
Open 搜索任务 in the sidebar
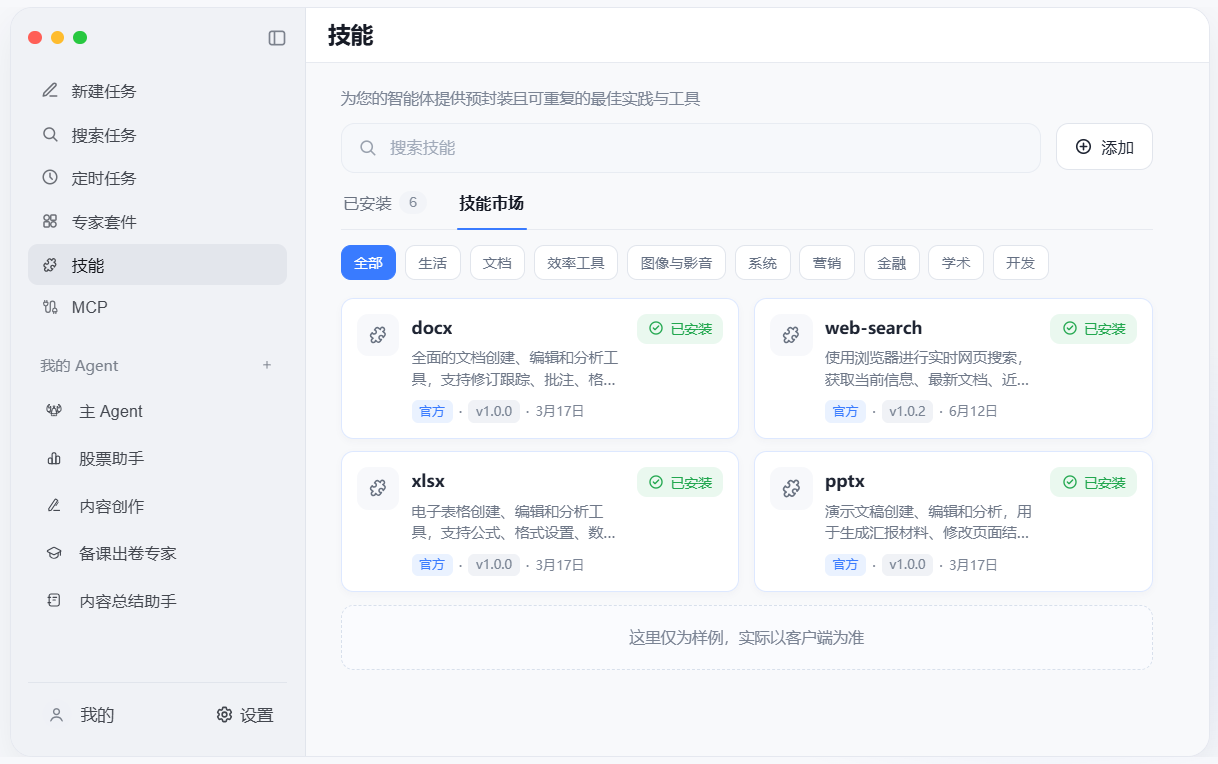[157, 135]
